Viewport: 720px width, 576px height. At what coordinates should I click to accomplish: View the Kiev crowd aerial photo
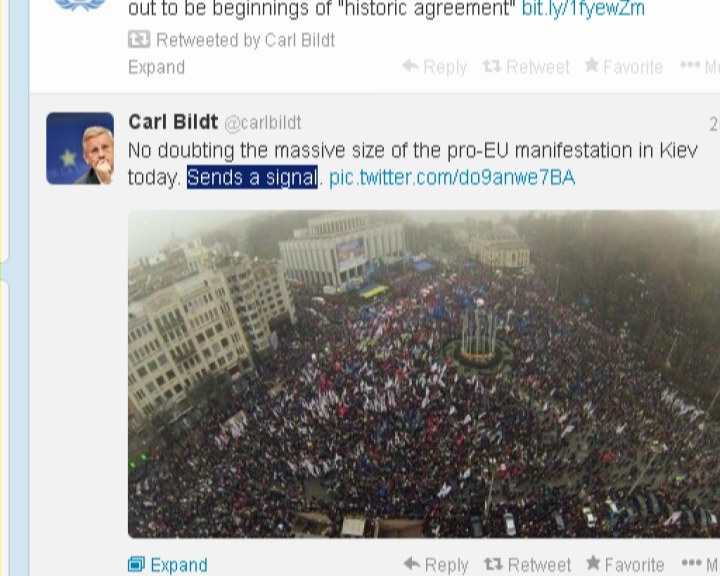click(x=424, y=374)
